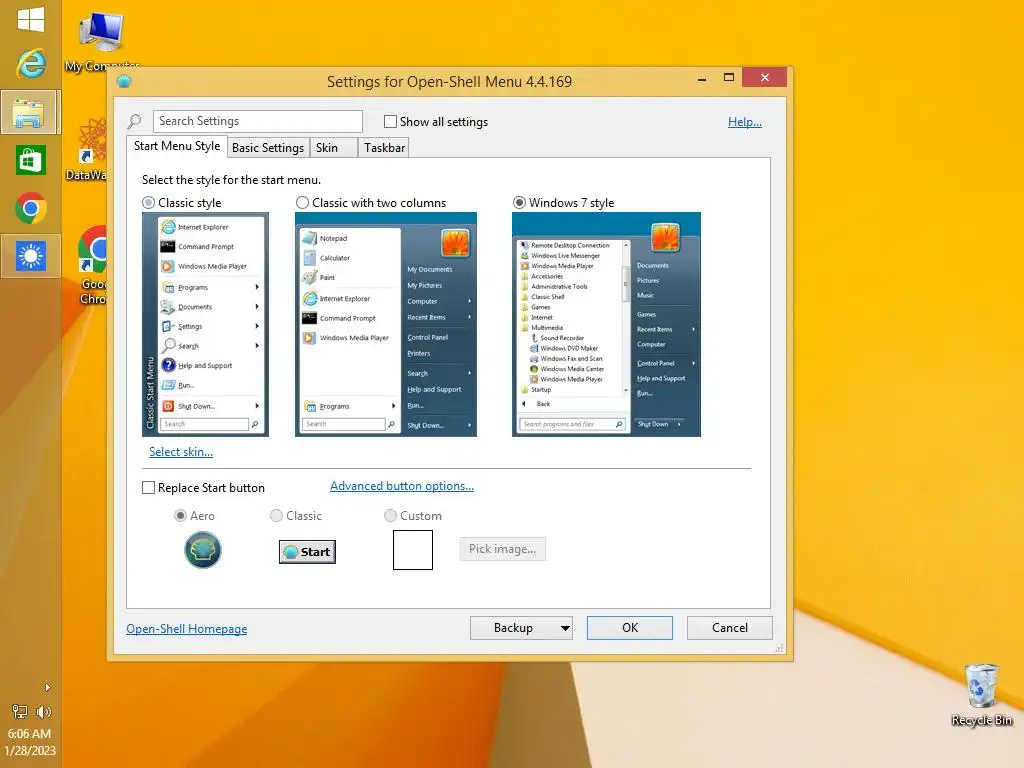
Task: Click the Classic style preview image
Action: [x=205, y=324]
